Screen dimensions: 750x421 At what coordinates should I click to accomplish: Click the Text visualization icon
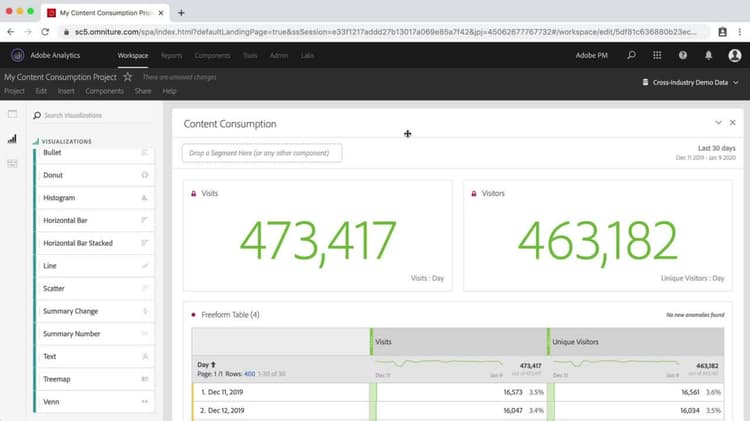coord(144,356)
